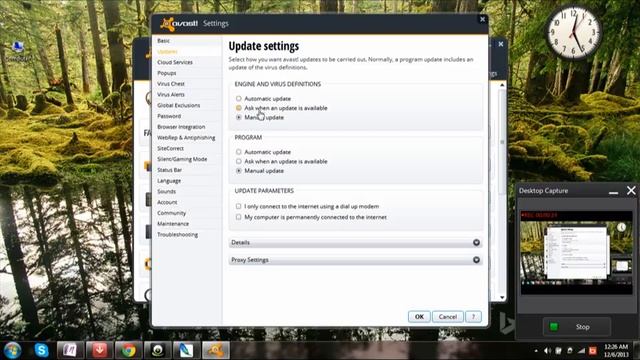Open Community settings
640x360 pixels.
coord(171,213)
